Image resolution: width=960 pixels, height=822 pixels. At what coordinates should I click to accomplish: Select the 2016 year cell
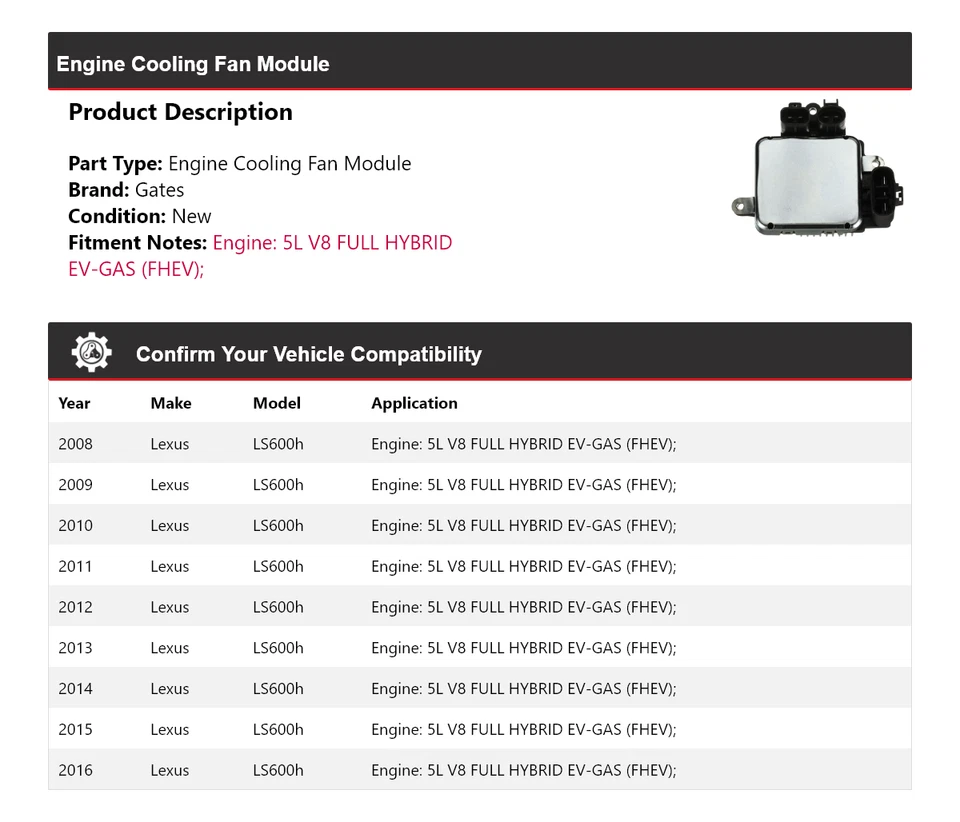(x=75, y=770)
